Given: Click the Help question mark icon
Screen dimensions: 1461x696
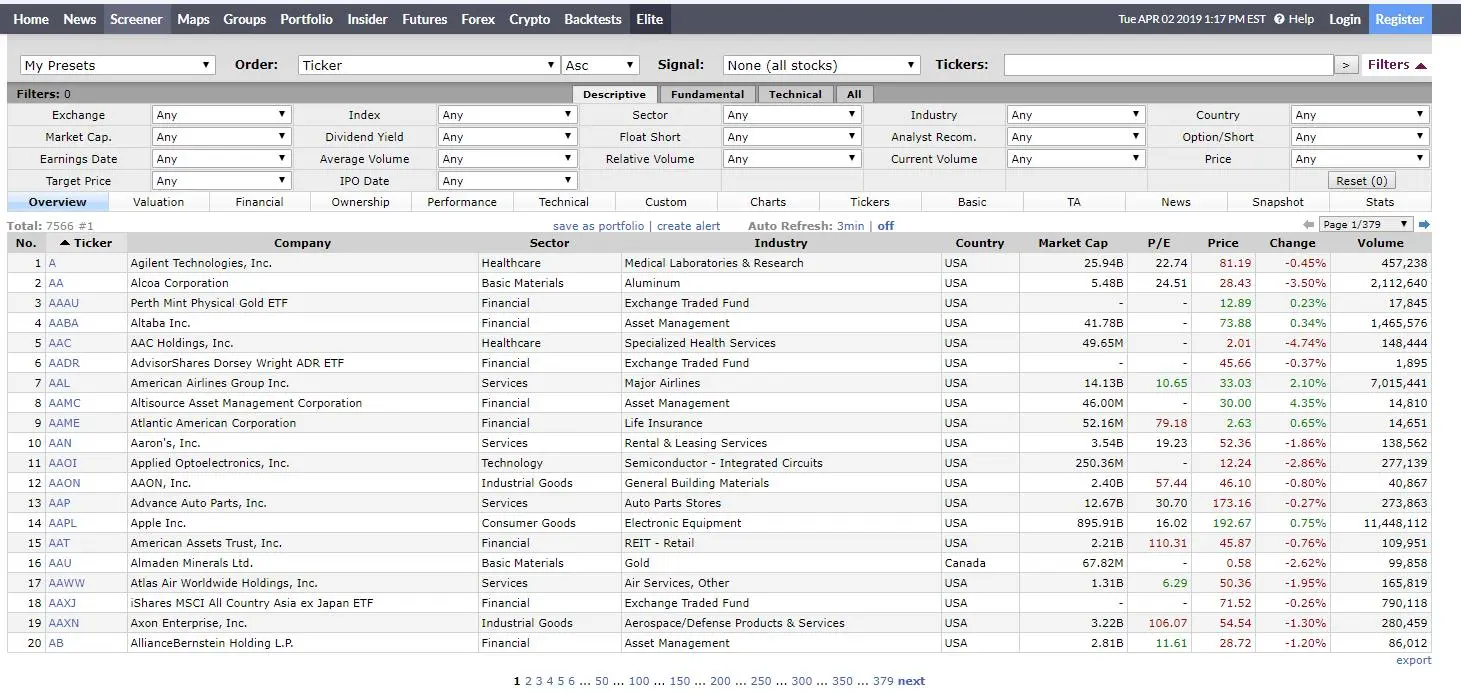Looking at the screenshot, I should click(x=1279, y=19).
